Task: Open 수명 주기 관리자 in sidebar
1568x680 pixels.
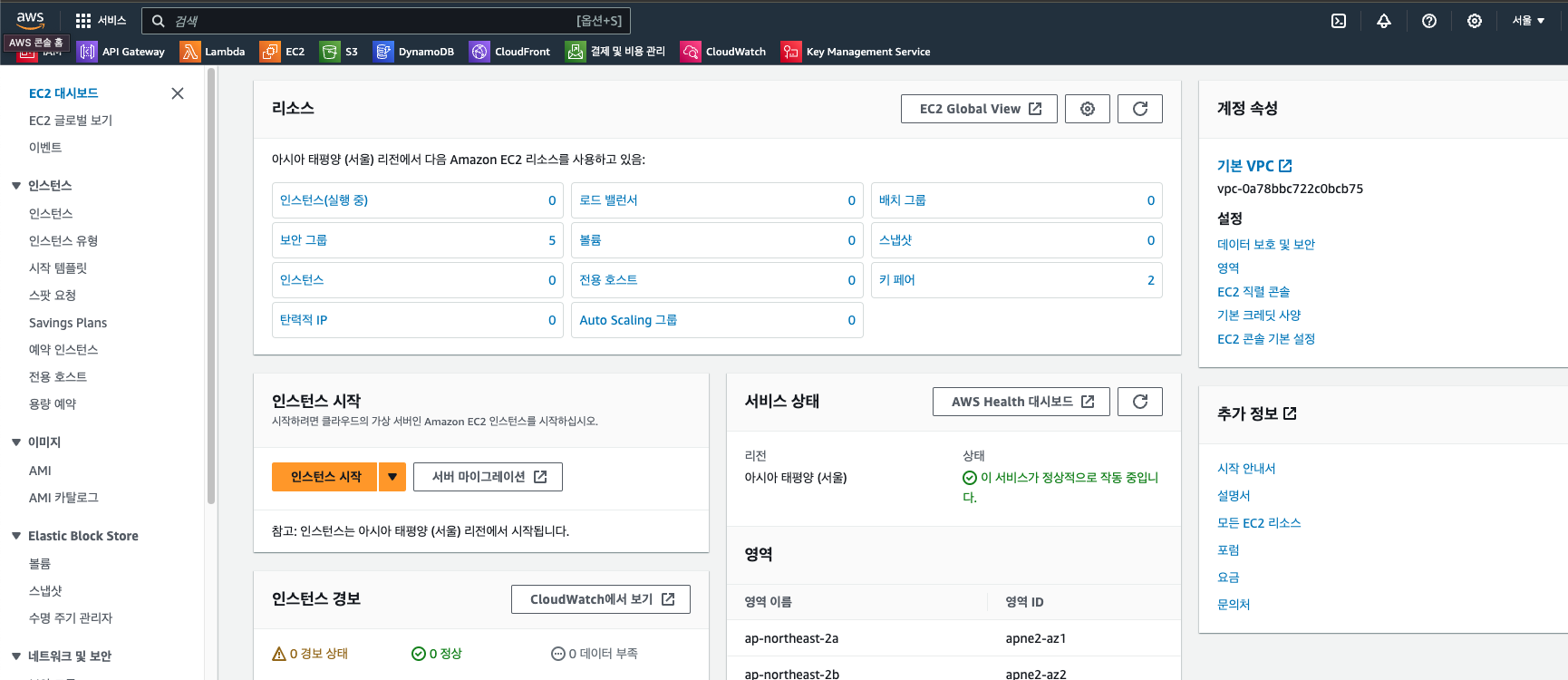Action: pos(71,618)
